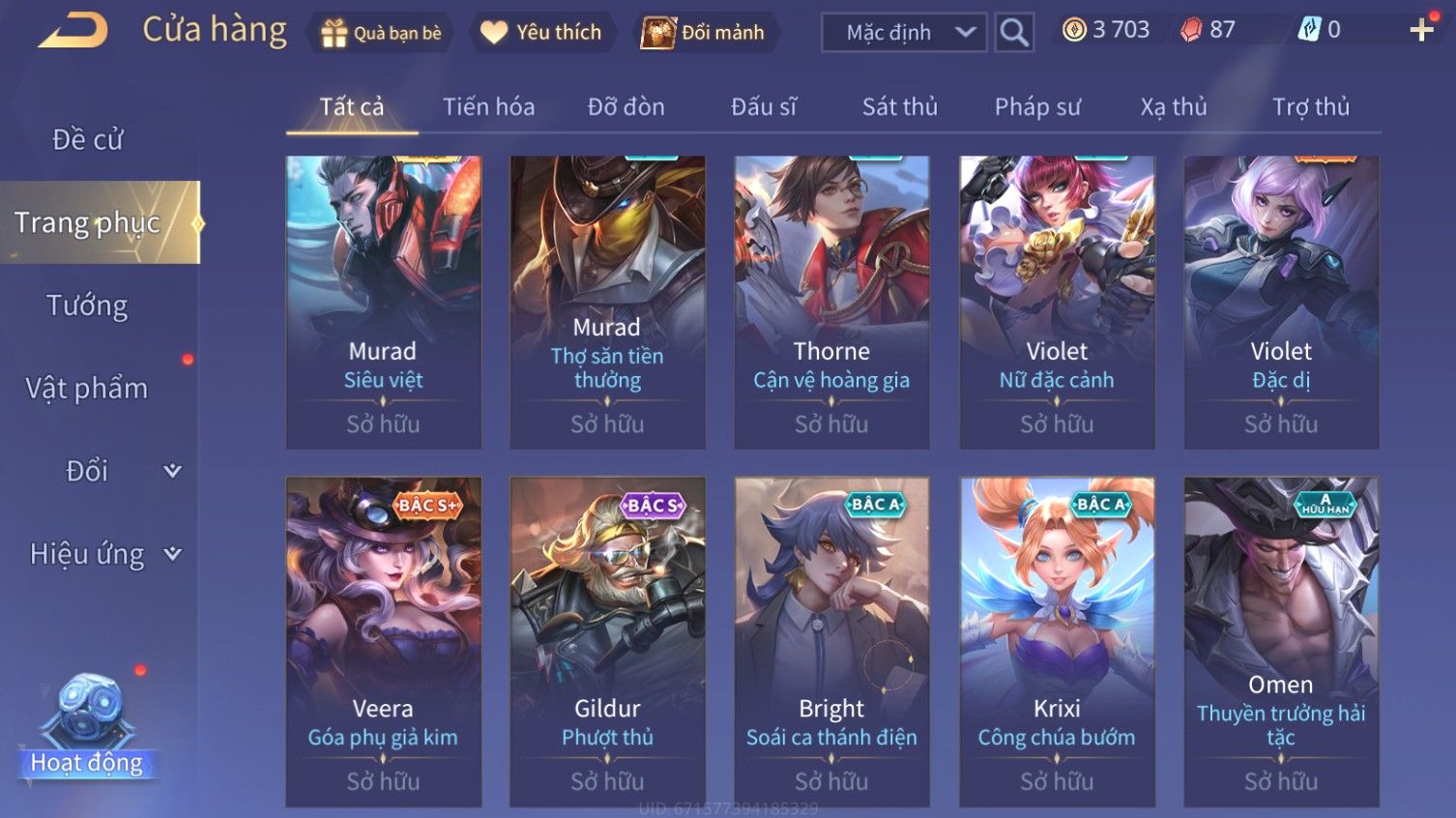Select the Veera Góa phụ giả kim skin
The width and height of the screenshot is (1456, 818).
point(383,642)
